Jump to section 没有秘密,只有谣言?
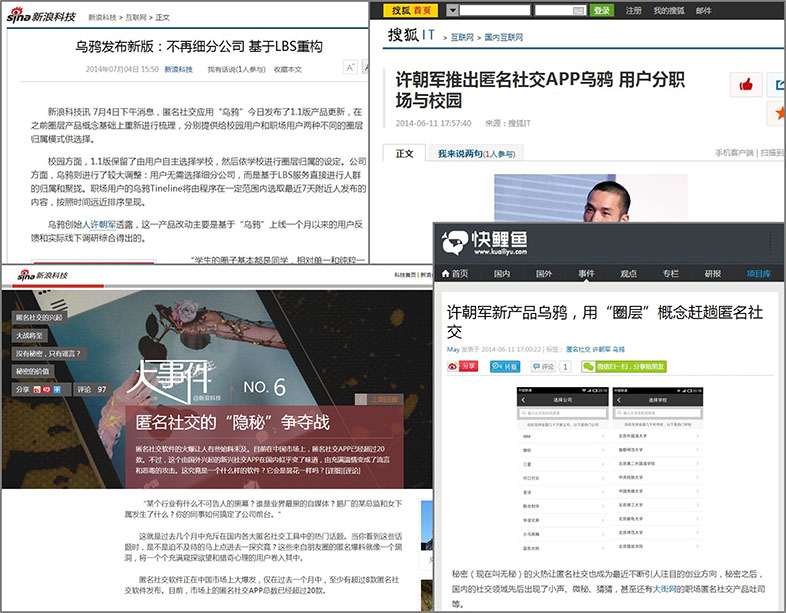Screen dimensions: 786x613 [x=48, y=353]
